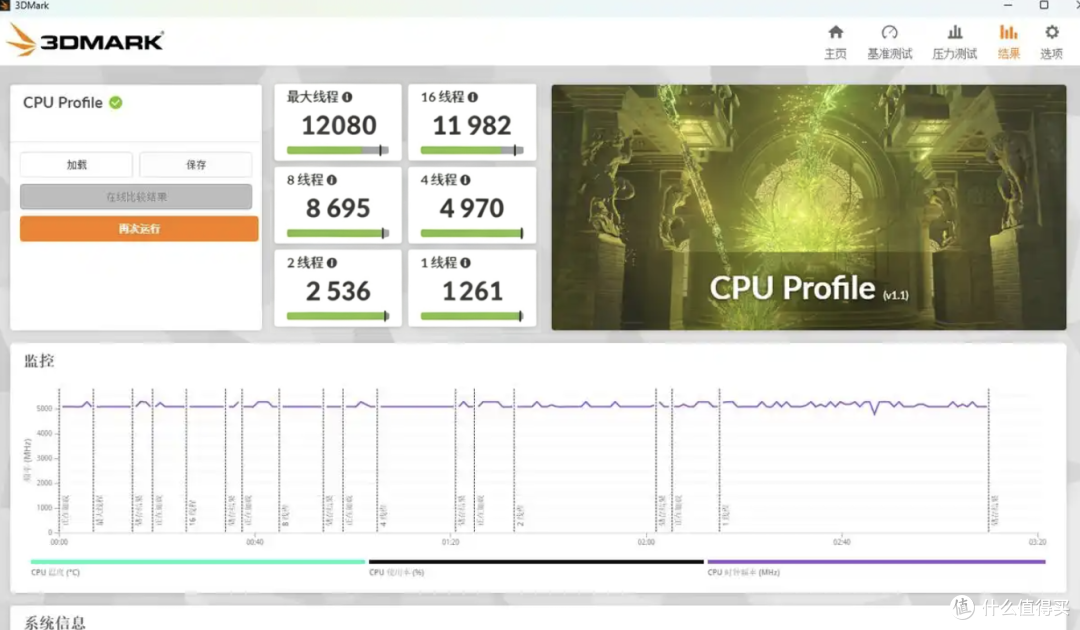This screenshot has height=630, width=1080.
Task: Click 在线比较结果 compare online button
Action: click(136, 197)
